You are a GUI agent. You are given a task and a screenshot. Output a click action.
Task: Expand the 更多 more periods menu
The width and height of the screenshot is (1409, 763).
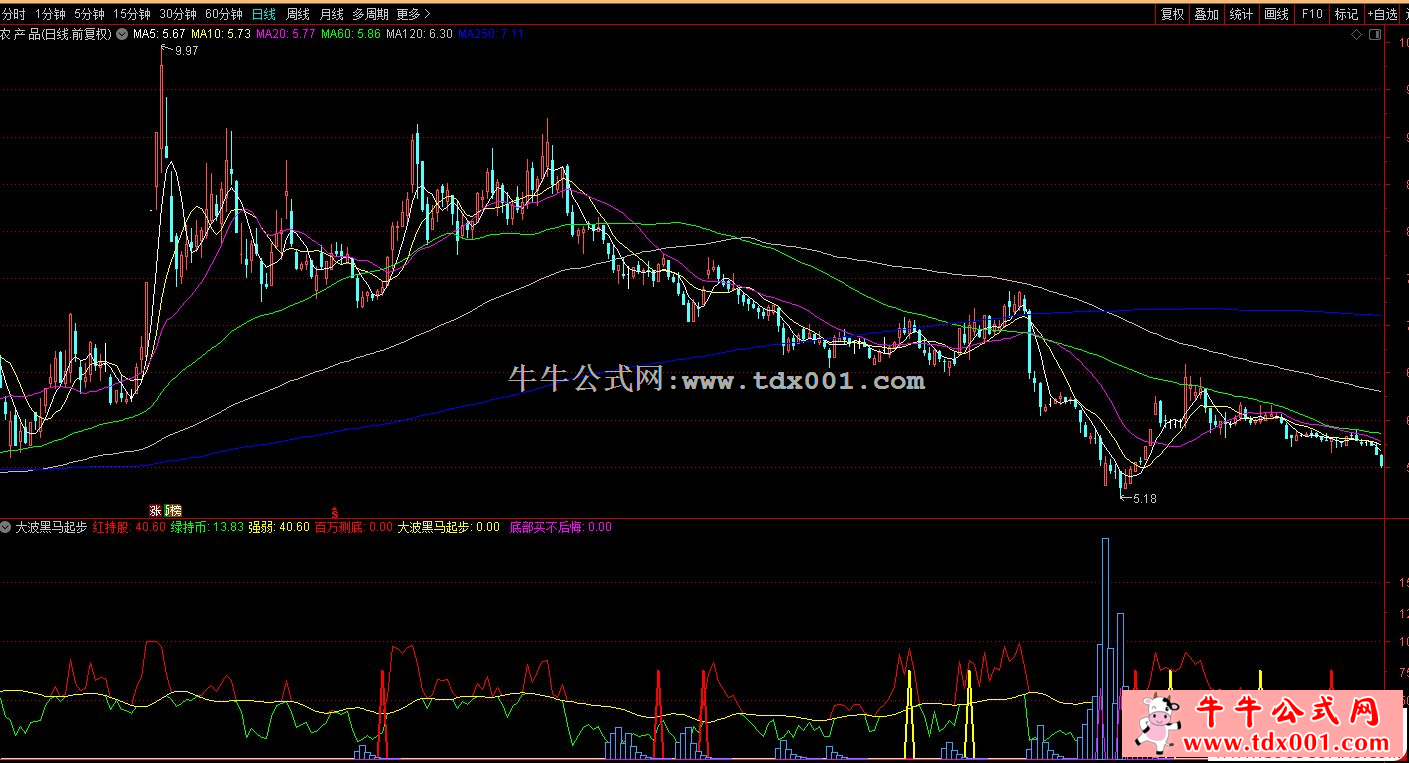(x=413, y=14)
